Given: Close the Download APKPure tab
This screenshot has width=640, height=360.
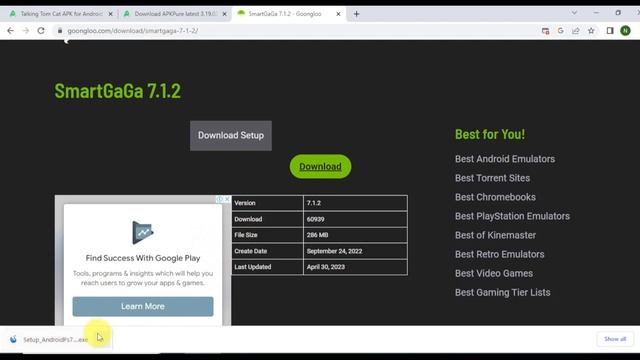Looking at the screenshot, I should tap(224, 14).
